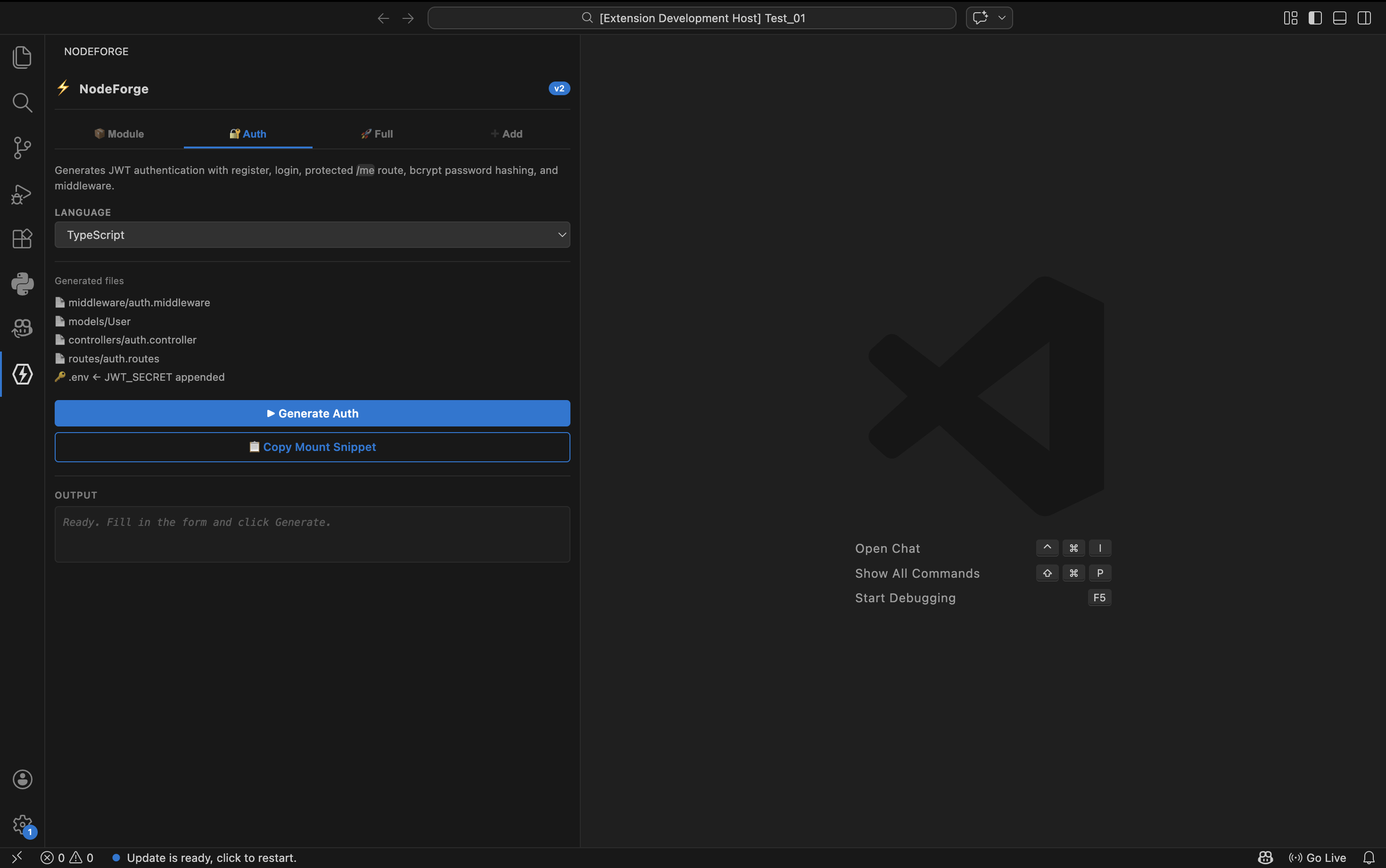Open Source Control view icon
This screenshot has width=1386, height=868.
[x=22, y=147]
